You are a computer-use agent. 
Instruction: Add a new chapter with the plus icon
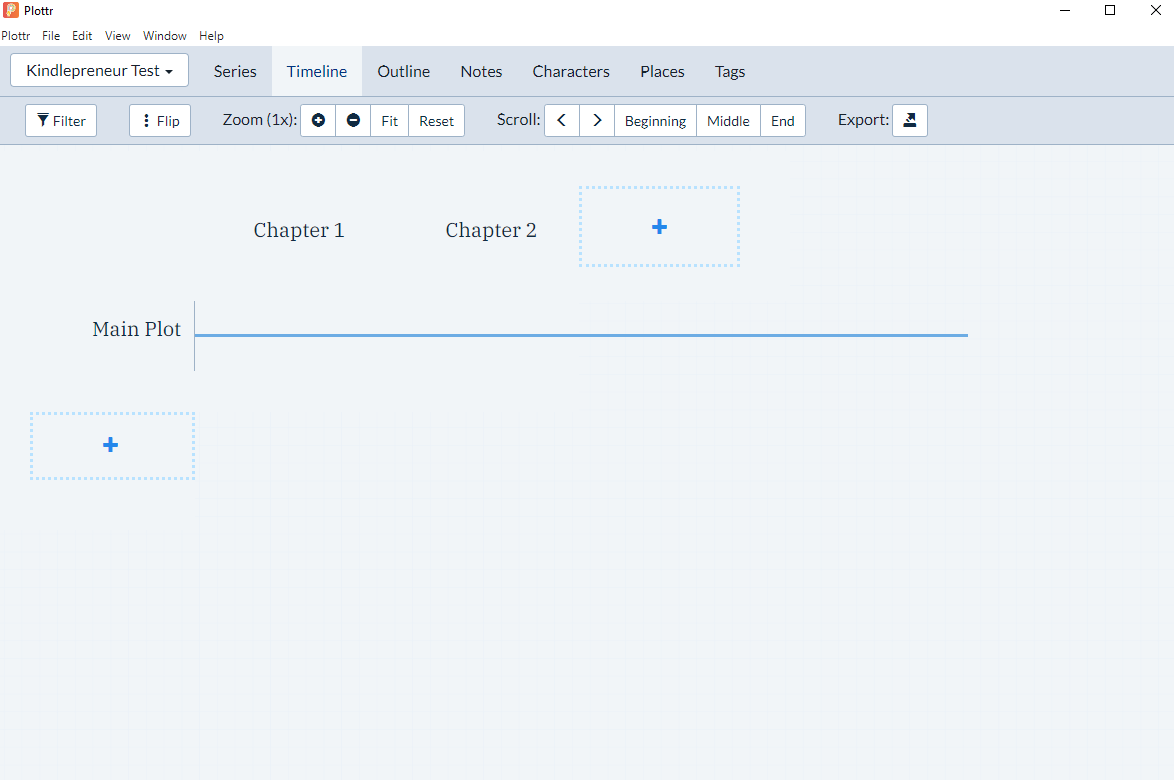tap(659, 226)
